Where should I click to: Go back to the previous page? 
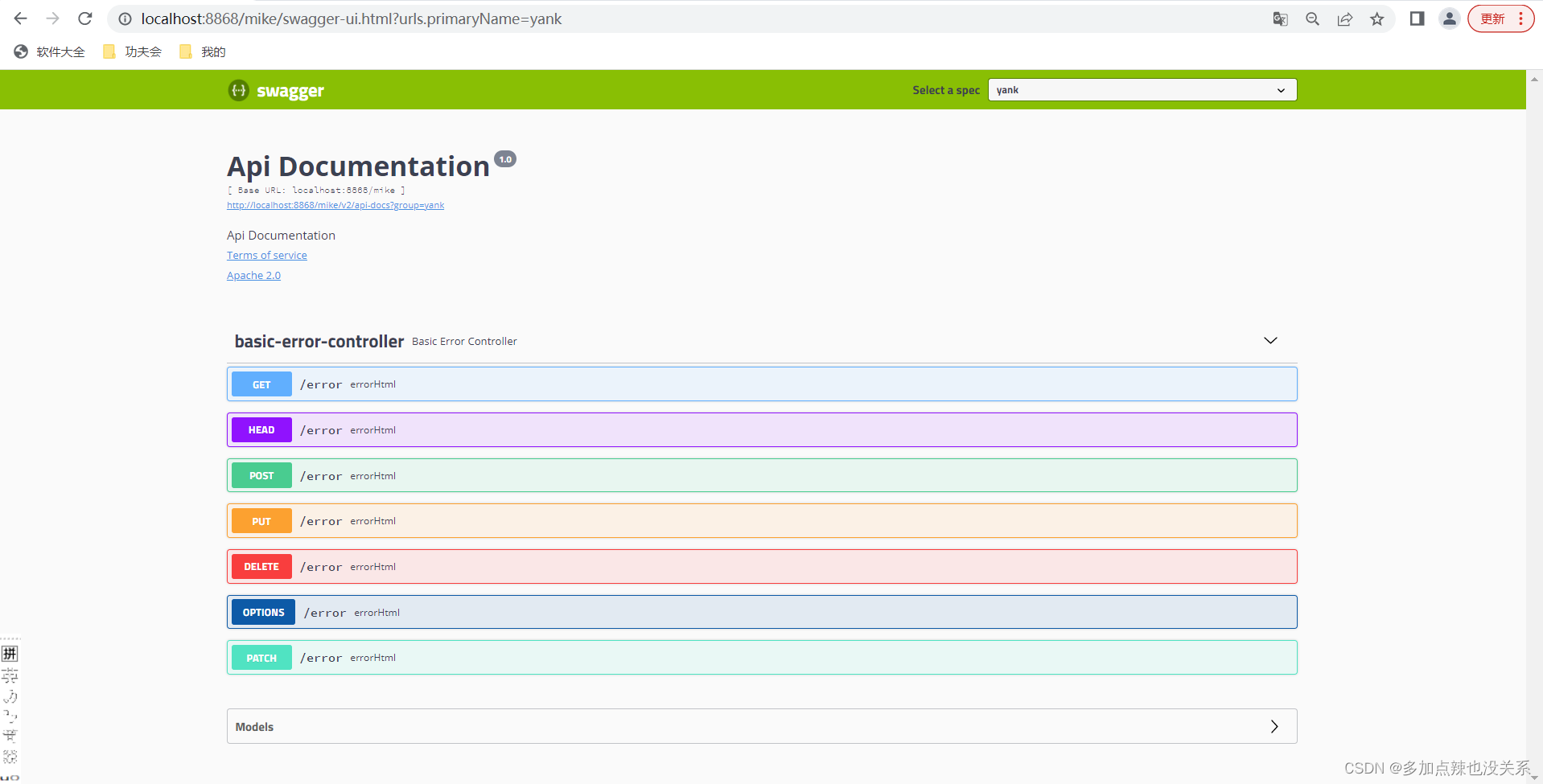pos(21,18)
